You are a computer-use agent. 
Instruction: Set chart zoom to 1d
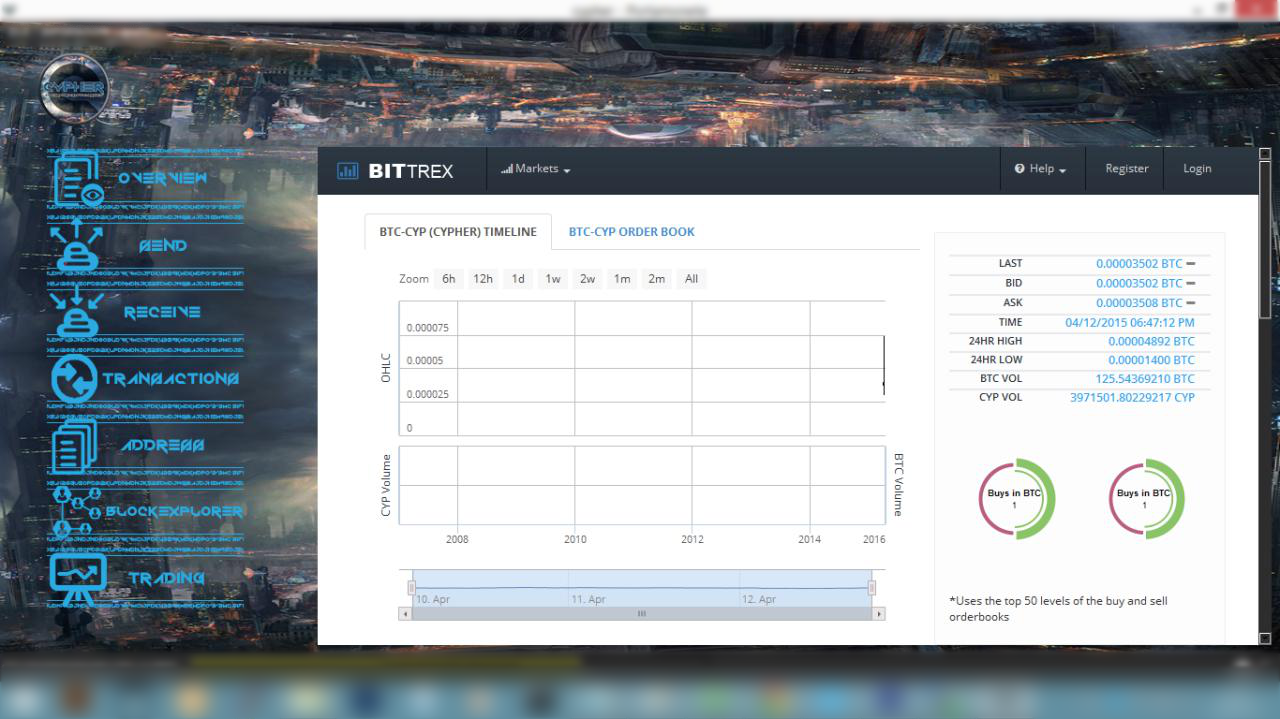(x=518, y=279)
